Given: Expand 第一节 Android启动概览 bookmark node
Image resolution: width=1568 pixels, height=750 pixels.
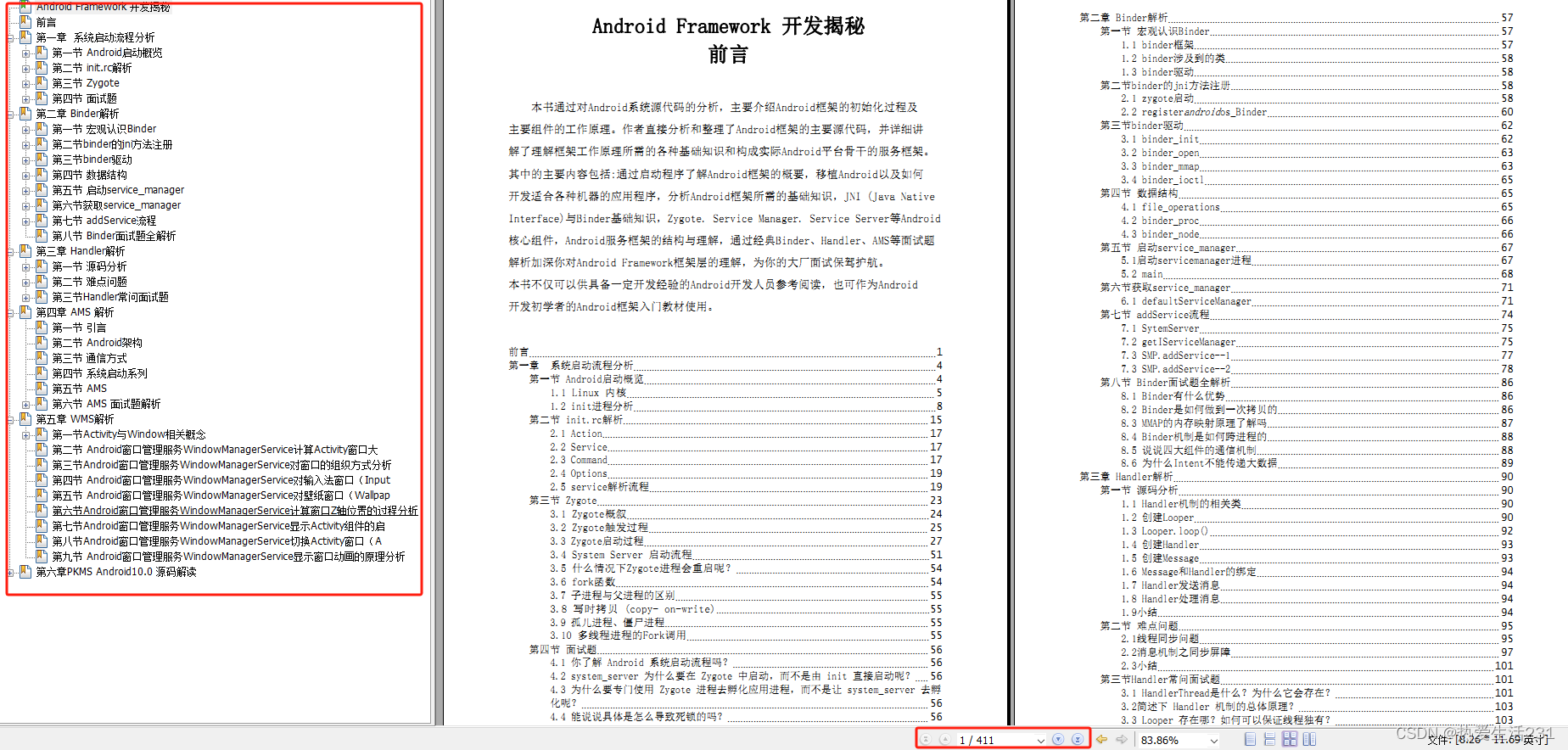Looking at the screenshot, I should [26, 53].
